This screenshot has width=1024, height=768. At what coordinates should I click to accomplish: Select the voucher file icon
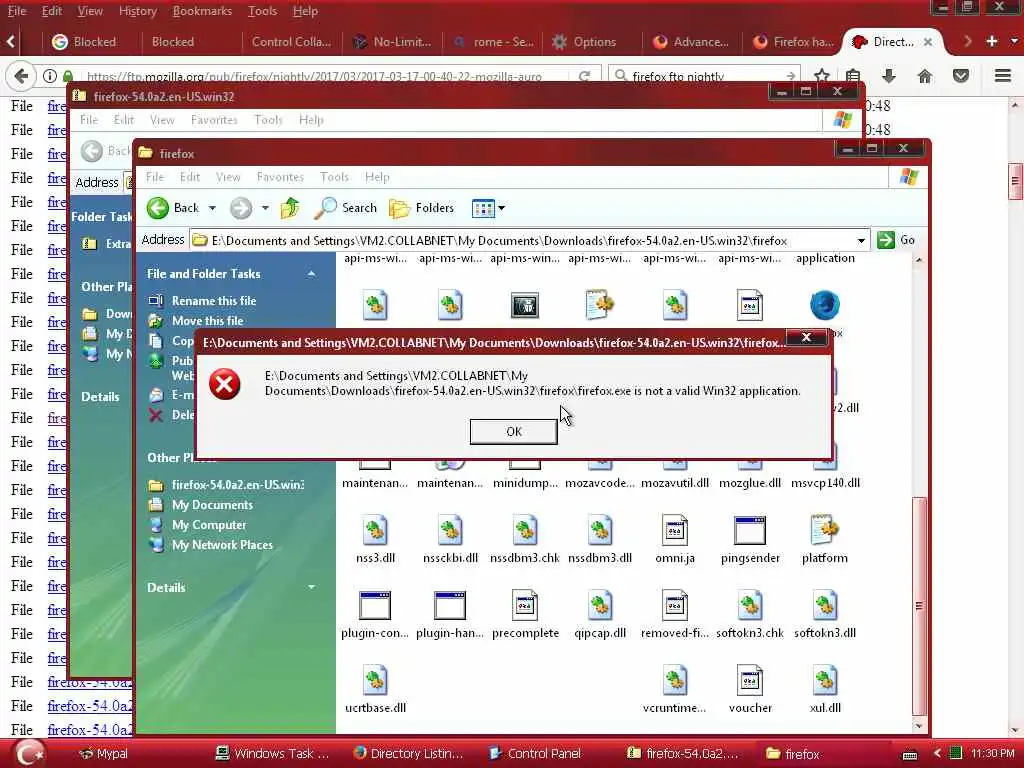pos(750,680)
